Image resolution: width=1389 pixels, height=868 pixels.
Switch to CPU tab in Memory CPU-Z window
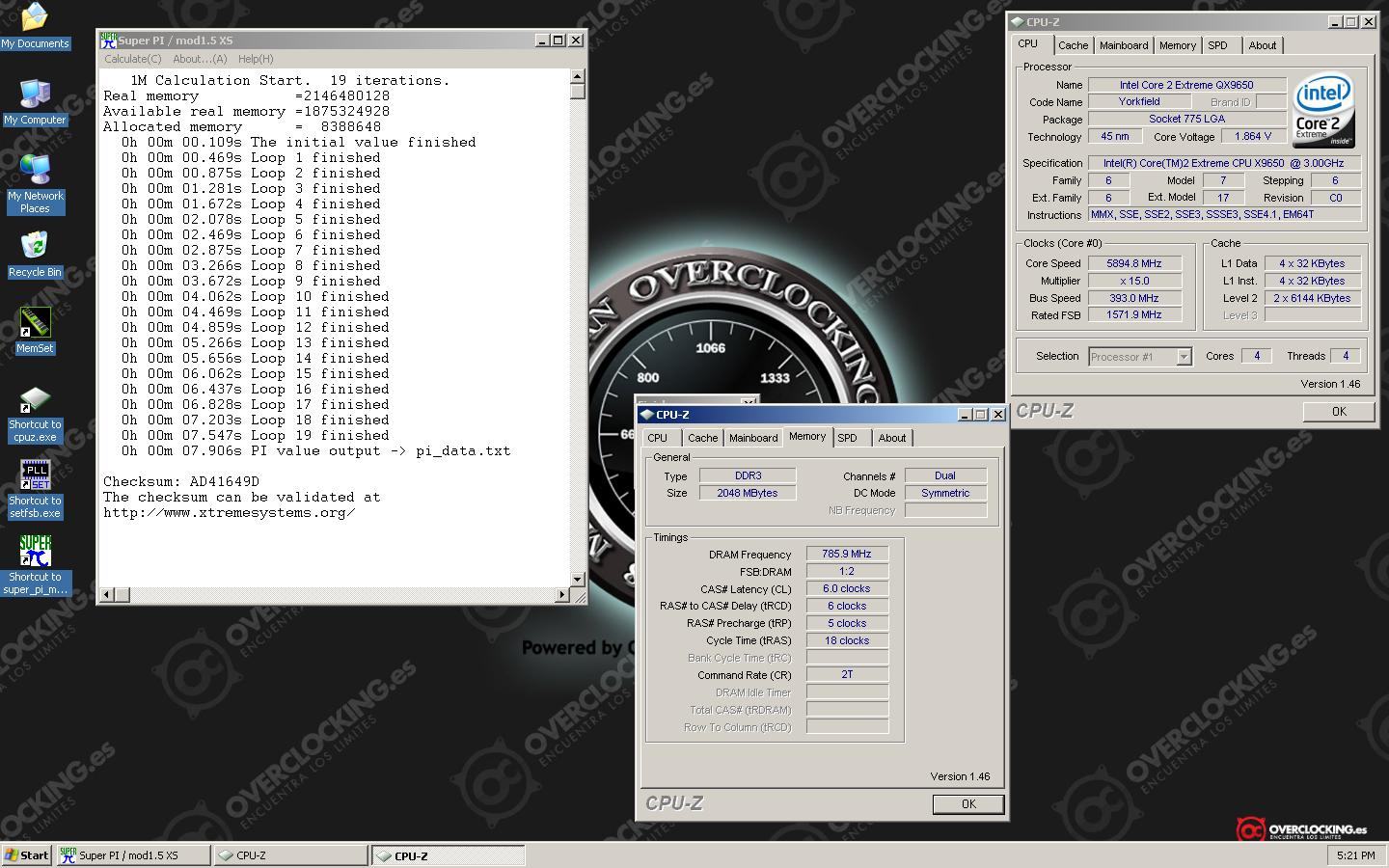coord(658,438)
